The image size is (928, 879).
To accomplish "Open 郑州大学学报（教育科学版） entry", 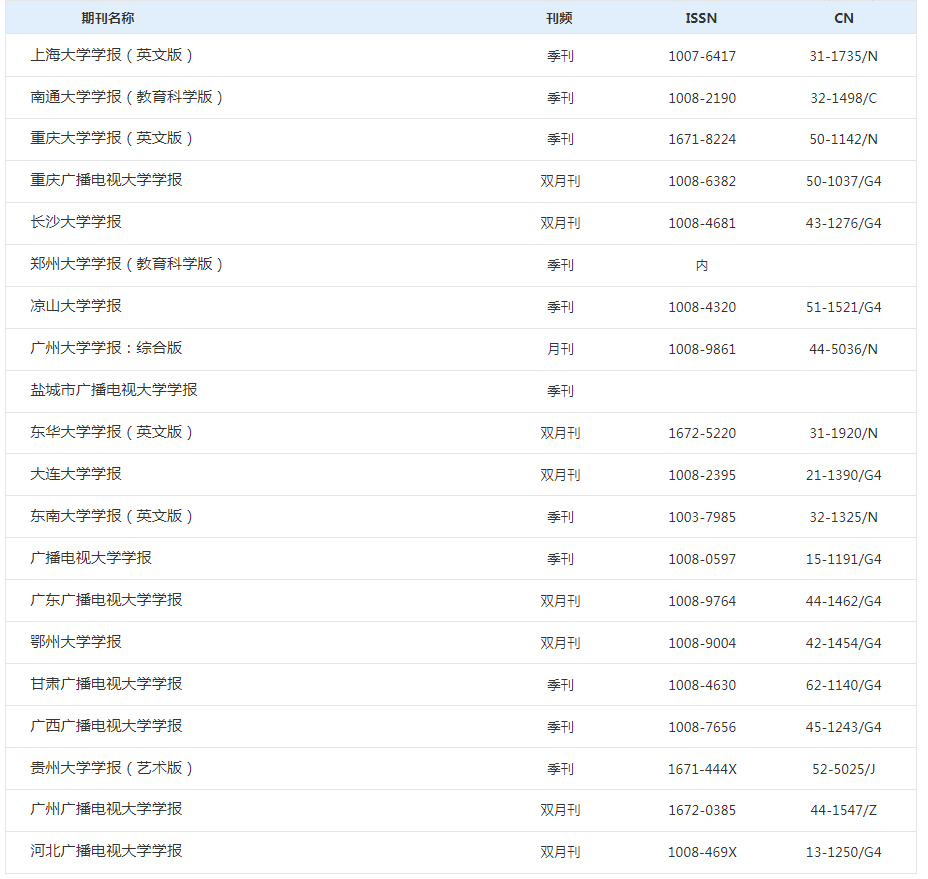I will 127,265.
